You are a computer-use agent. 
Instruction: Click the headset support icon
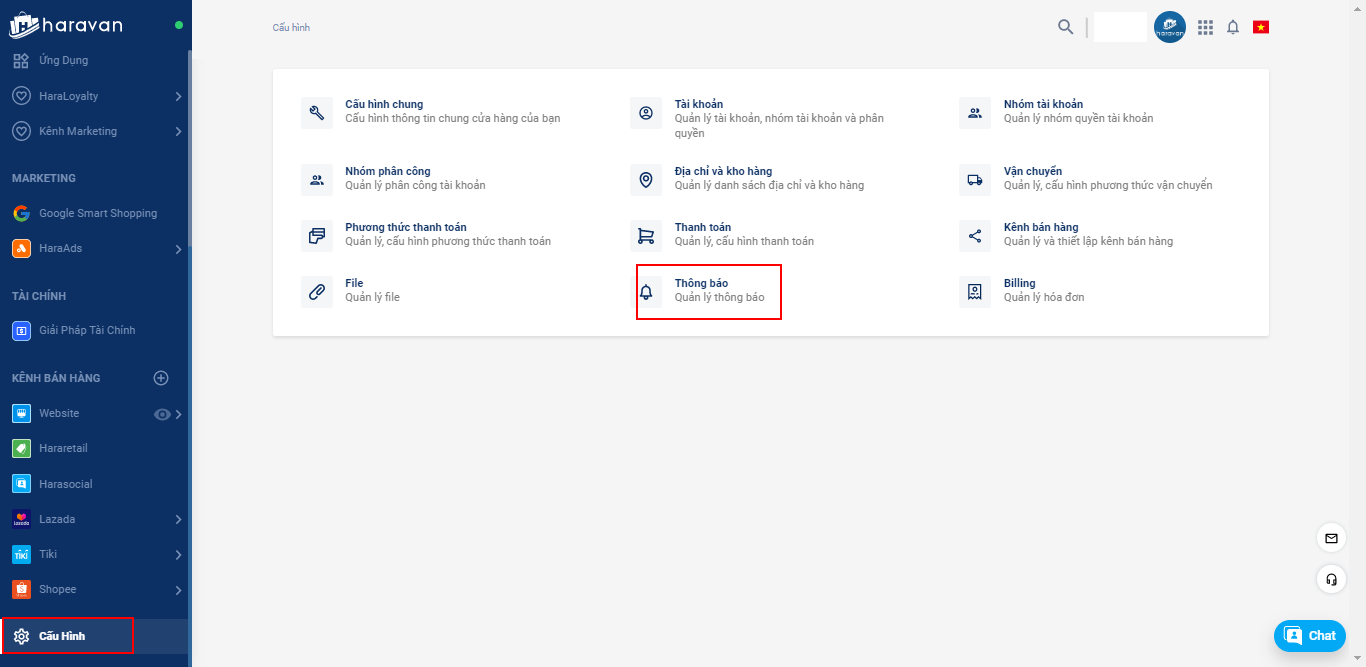1331,579
